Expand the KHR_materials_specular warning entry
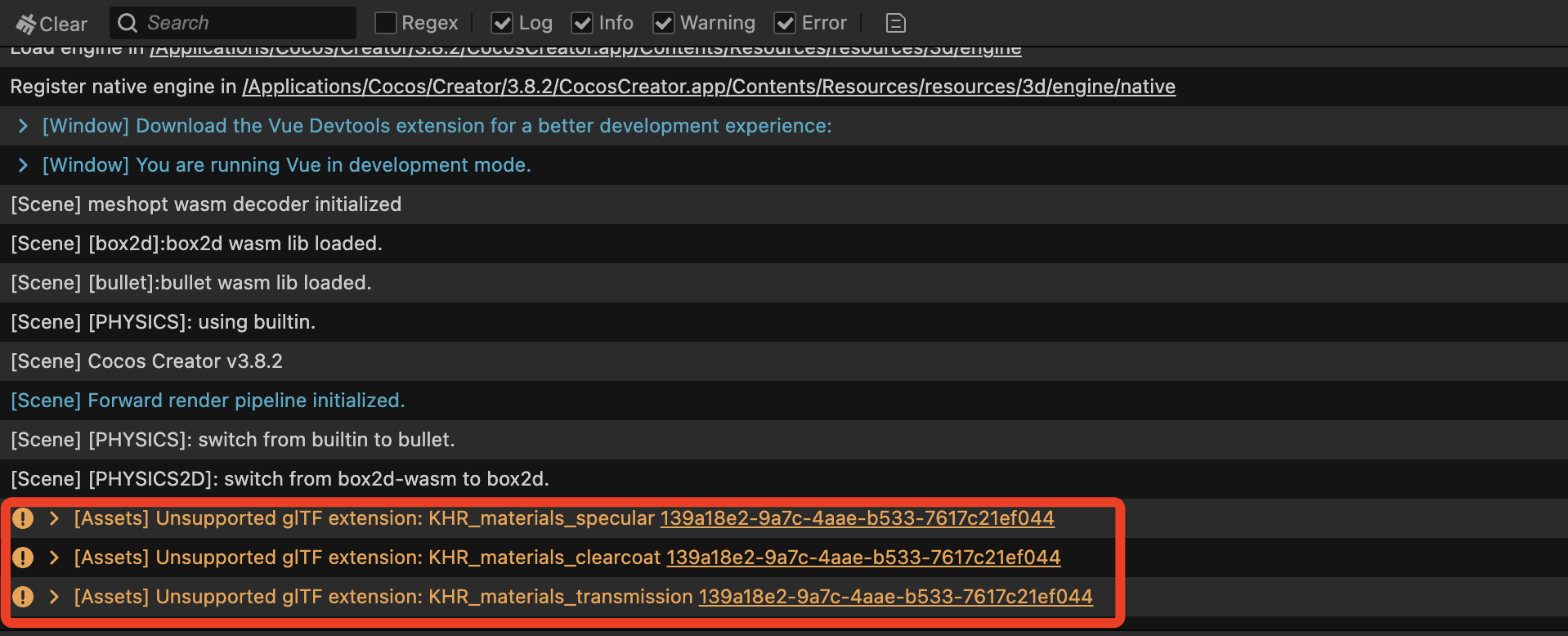1568x636 pixels. [54, 518]
